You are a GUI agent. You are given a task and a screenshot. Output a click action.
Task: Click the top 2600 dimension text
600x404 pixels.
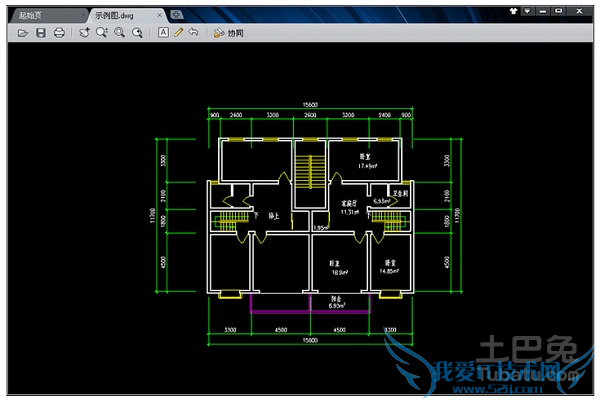(x=310, y=115)
